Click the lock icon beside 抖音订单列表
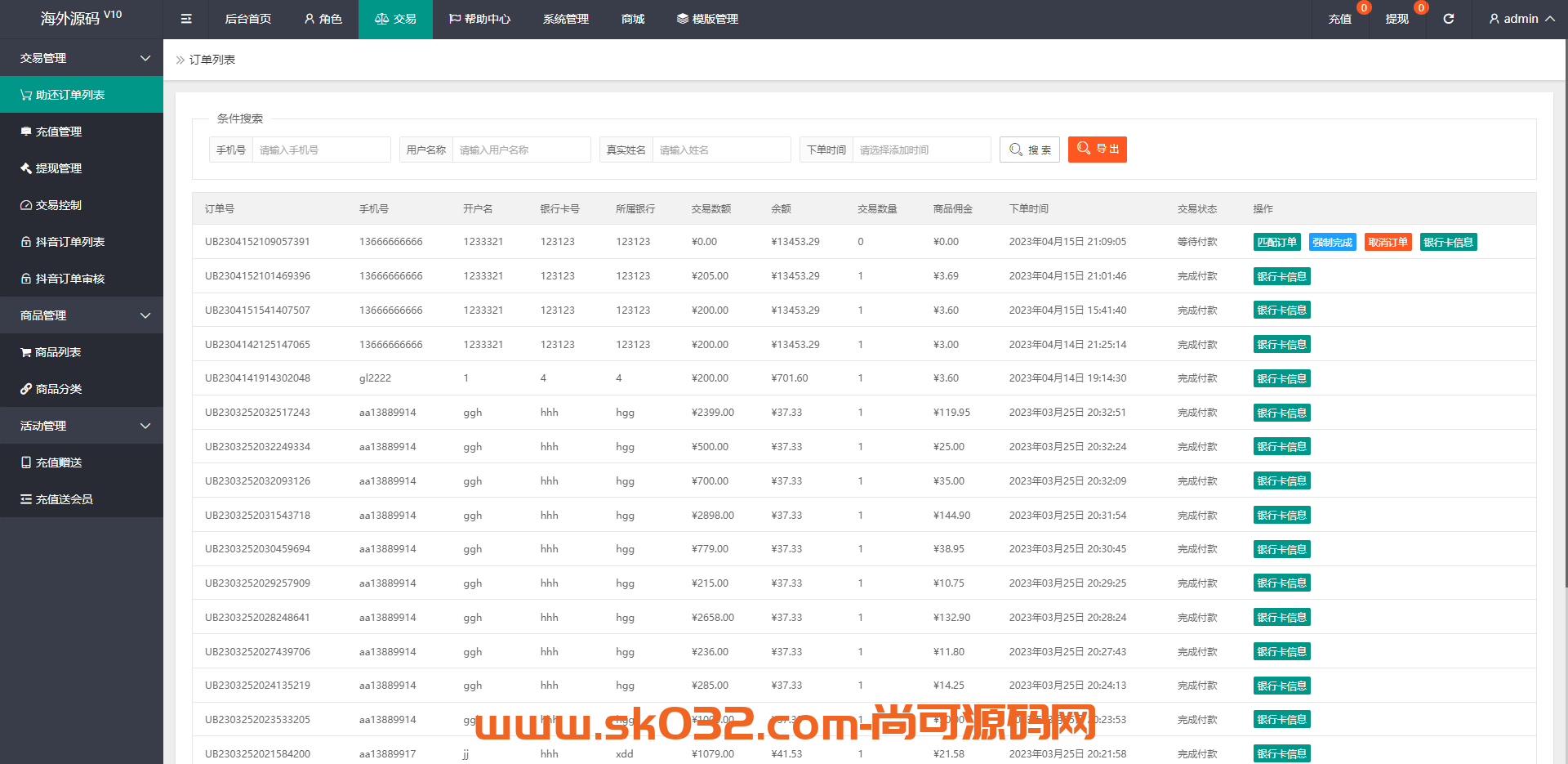This screenshot has width=1568, height=764. click(26, 242)
